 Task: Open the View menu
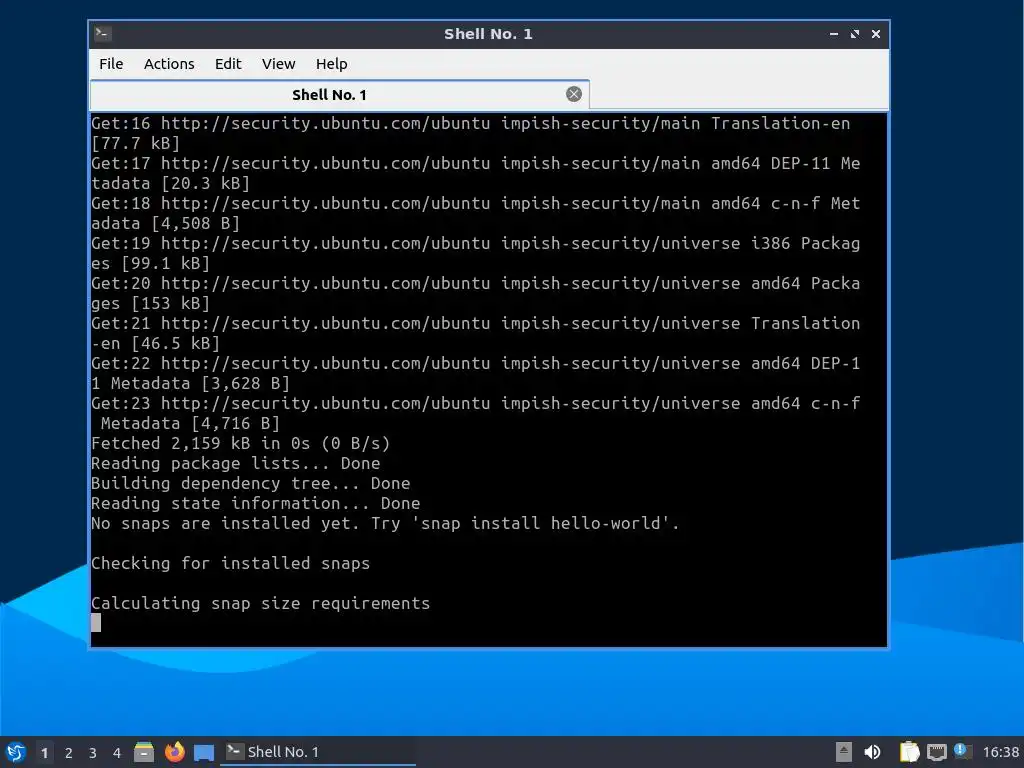coord(278,64)
